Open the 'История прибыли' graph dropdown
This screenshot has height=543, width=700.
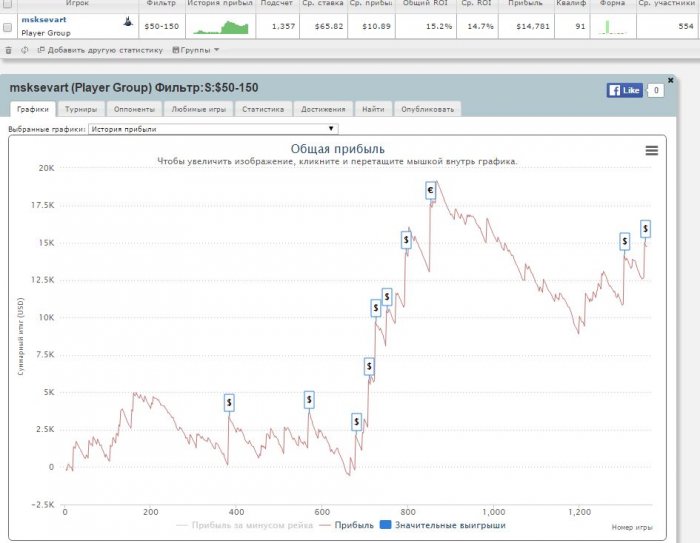click(213, 129)
